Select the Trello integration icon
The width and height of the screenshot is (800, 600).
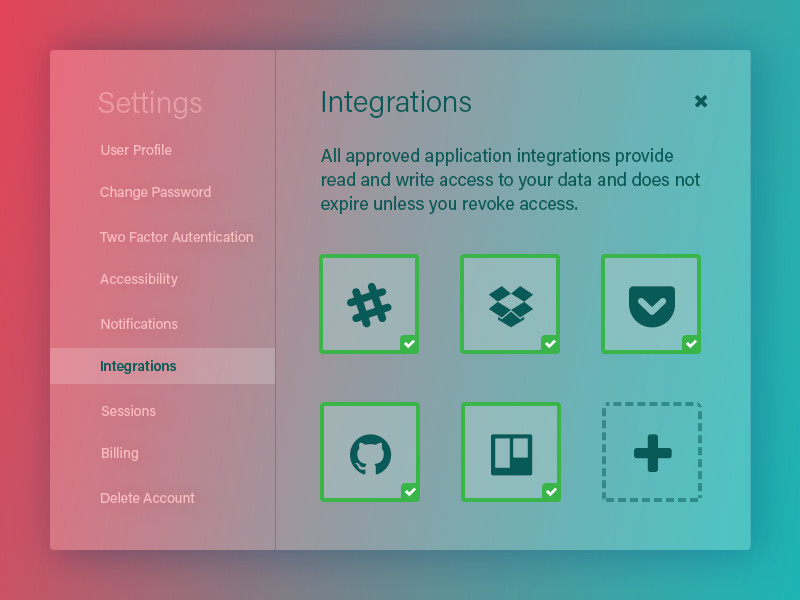[510, 452]
